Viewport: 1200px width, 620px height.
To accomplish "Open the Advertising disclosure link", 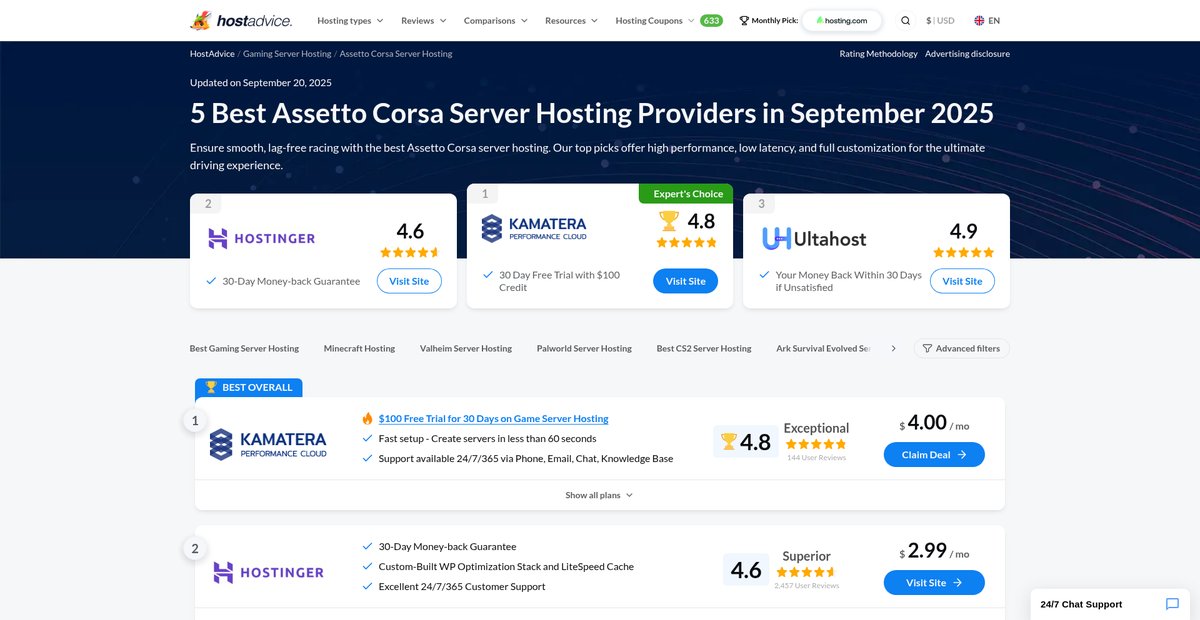I will (967, 54).
